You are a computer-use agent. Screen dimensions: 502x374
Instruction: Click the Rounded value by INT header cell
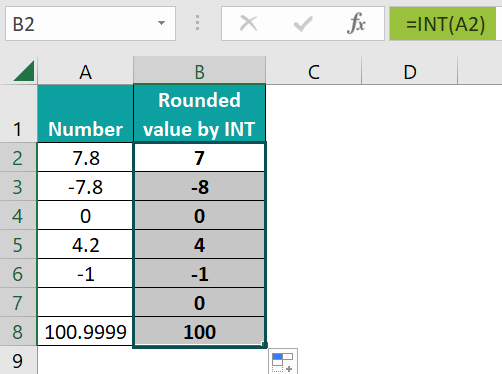199,113
